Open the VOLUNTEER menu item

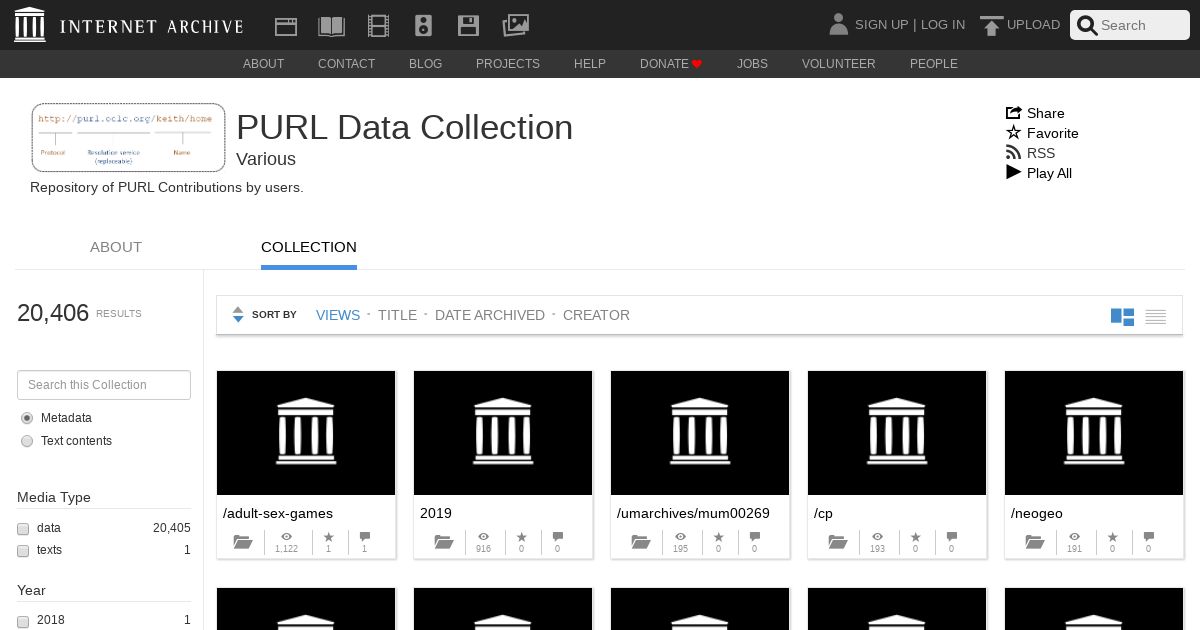tap(839, 64)
